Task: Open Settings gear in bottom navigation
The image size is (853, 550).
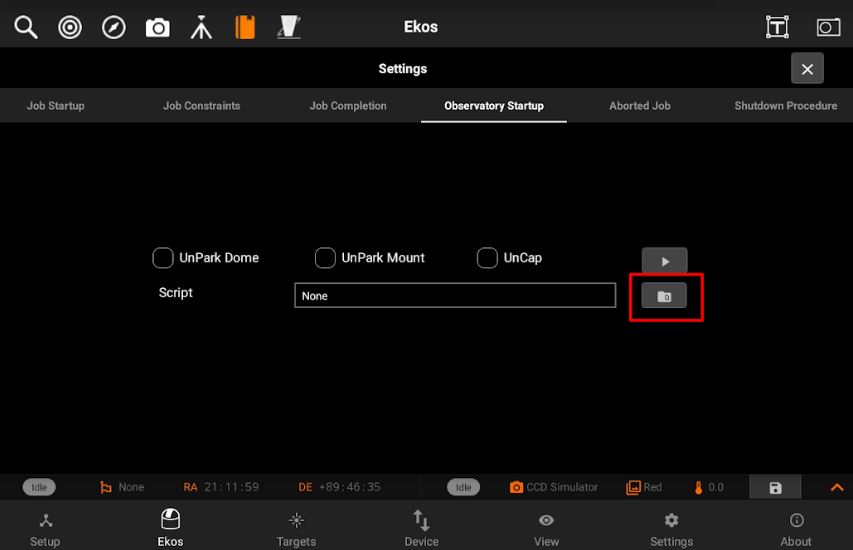Action: click(671, 527)
